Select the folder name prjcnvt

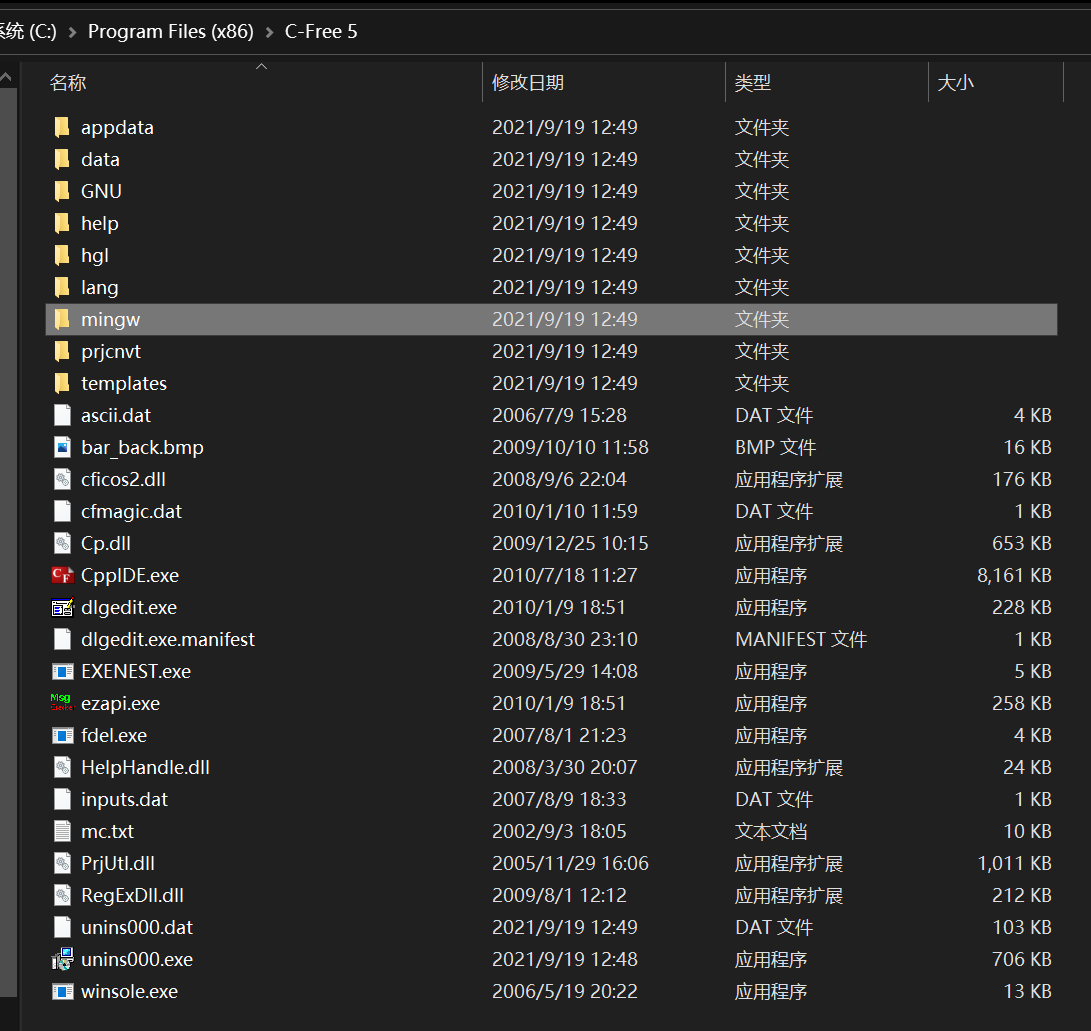pos(111,351)
